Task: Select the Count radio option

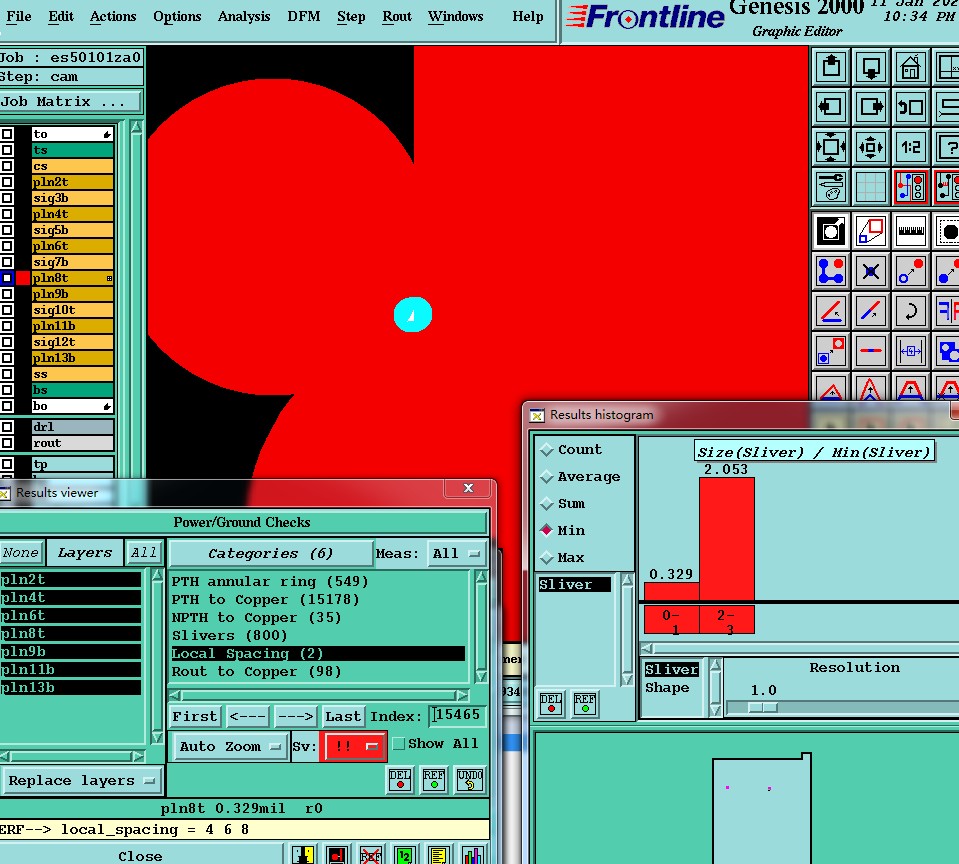Action: tap(571, 449)
